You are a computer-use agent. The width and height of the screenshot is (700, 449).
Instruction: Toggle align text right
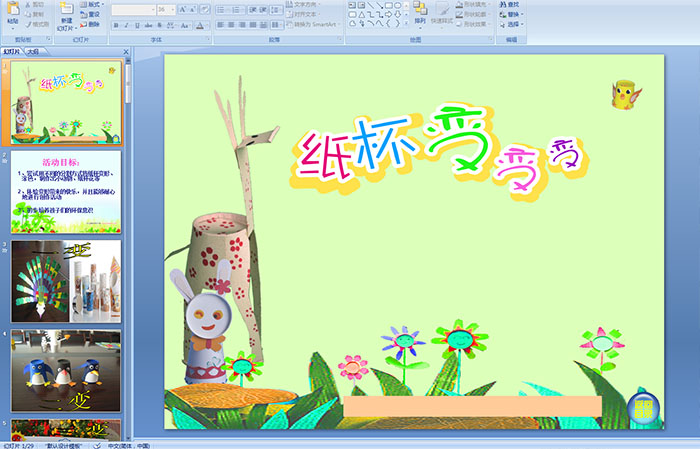pyautogui.click(x=242, y=25)
